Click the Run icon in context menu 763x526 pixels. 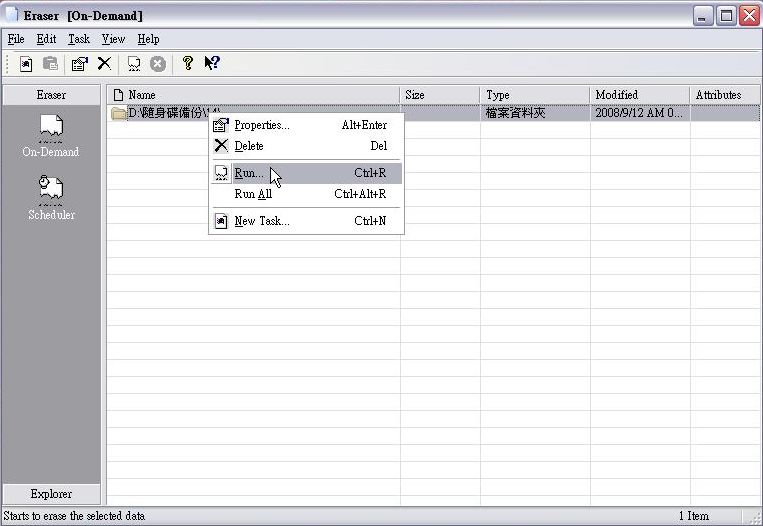coord(221,173)
